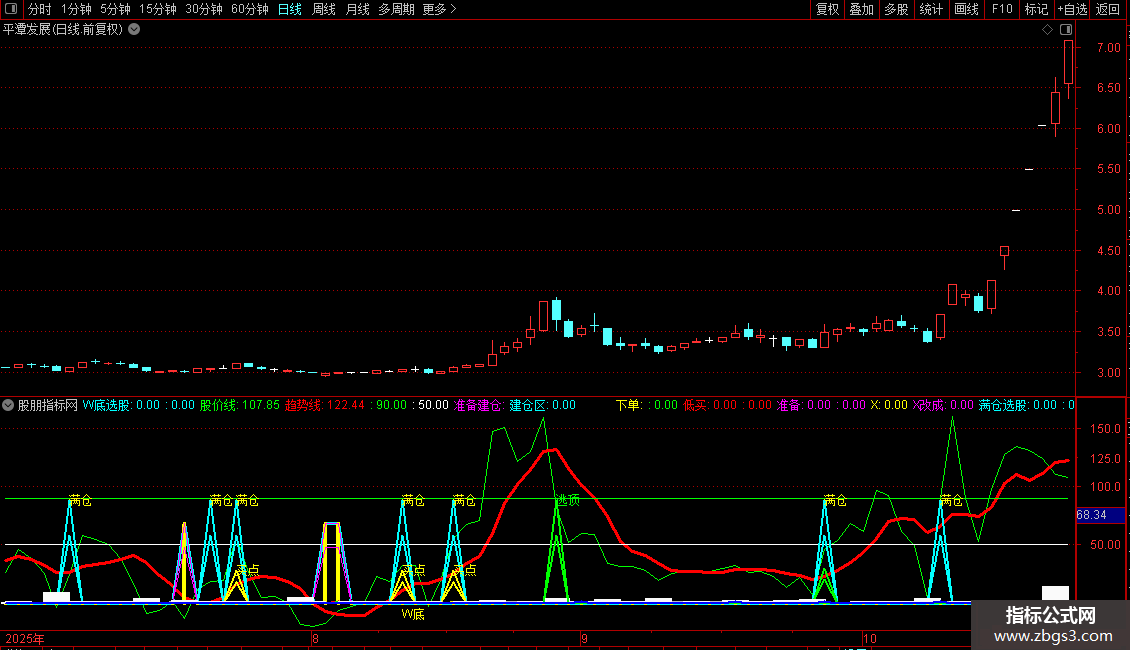Open the 画线 drawing tools

[x=966, y=9]
